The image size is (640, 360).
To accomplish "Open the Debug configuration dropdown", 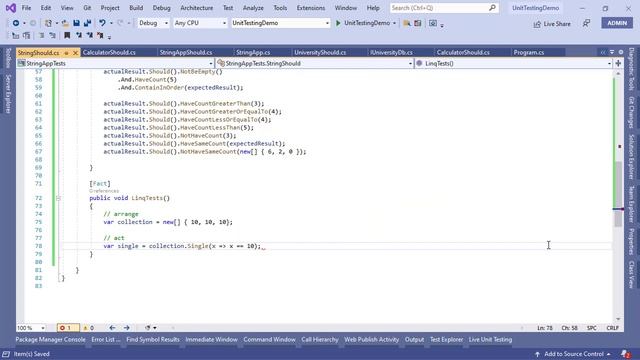I will 153,23.
